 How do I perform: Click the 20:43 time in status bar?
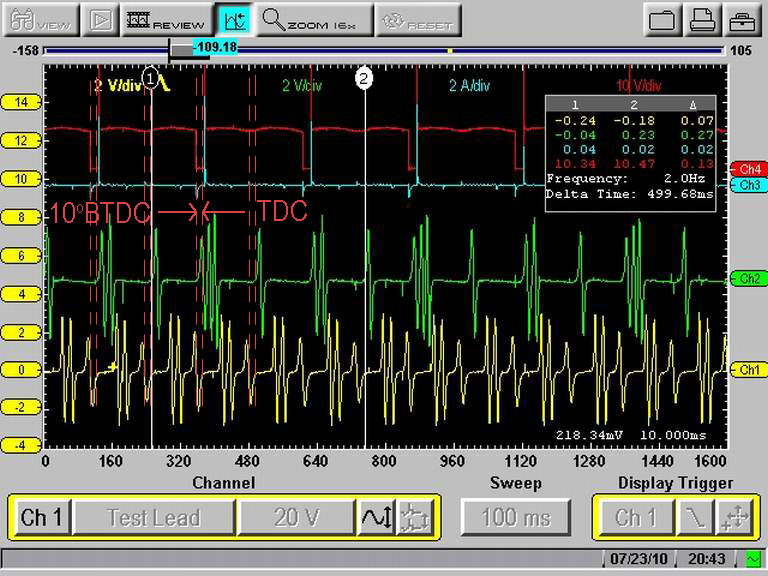coord(707,559)
